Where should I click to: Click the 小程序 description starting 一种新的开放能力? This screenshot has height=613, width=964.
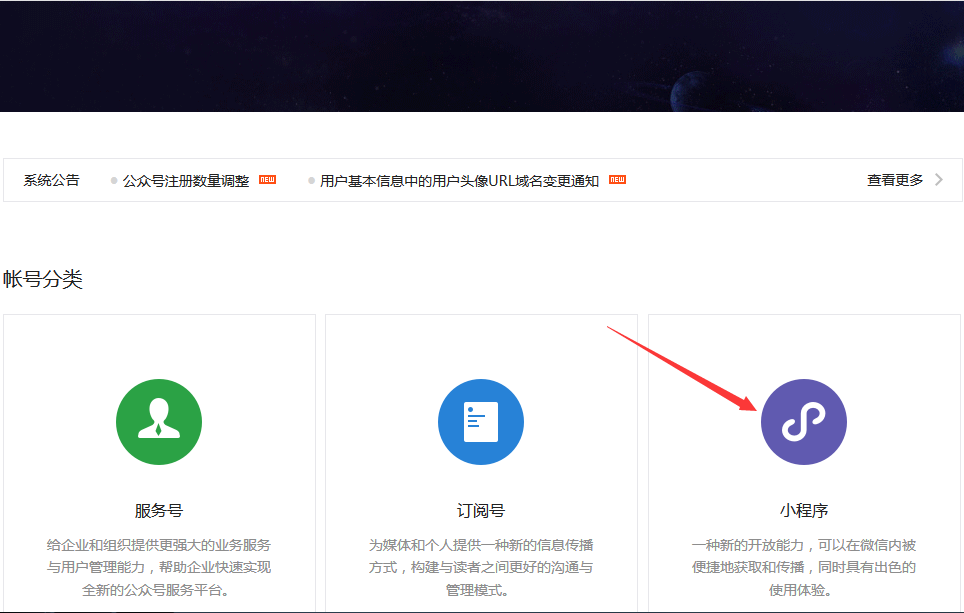(x=804, y=568)
